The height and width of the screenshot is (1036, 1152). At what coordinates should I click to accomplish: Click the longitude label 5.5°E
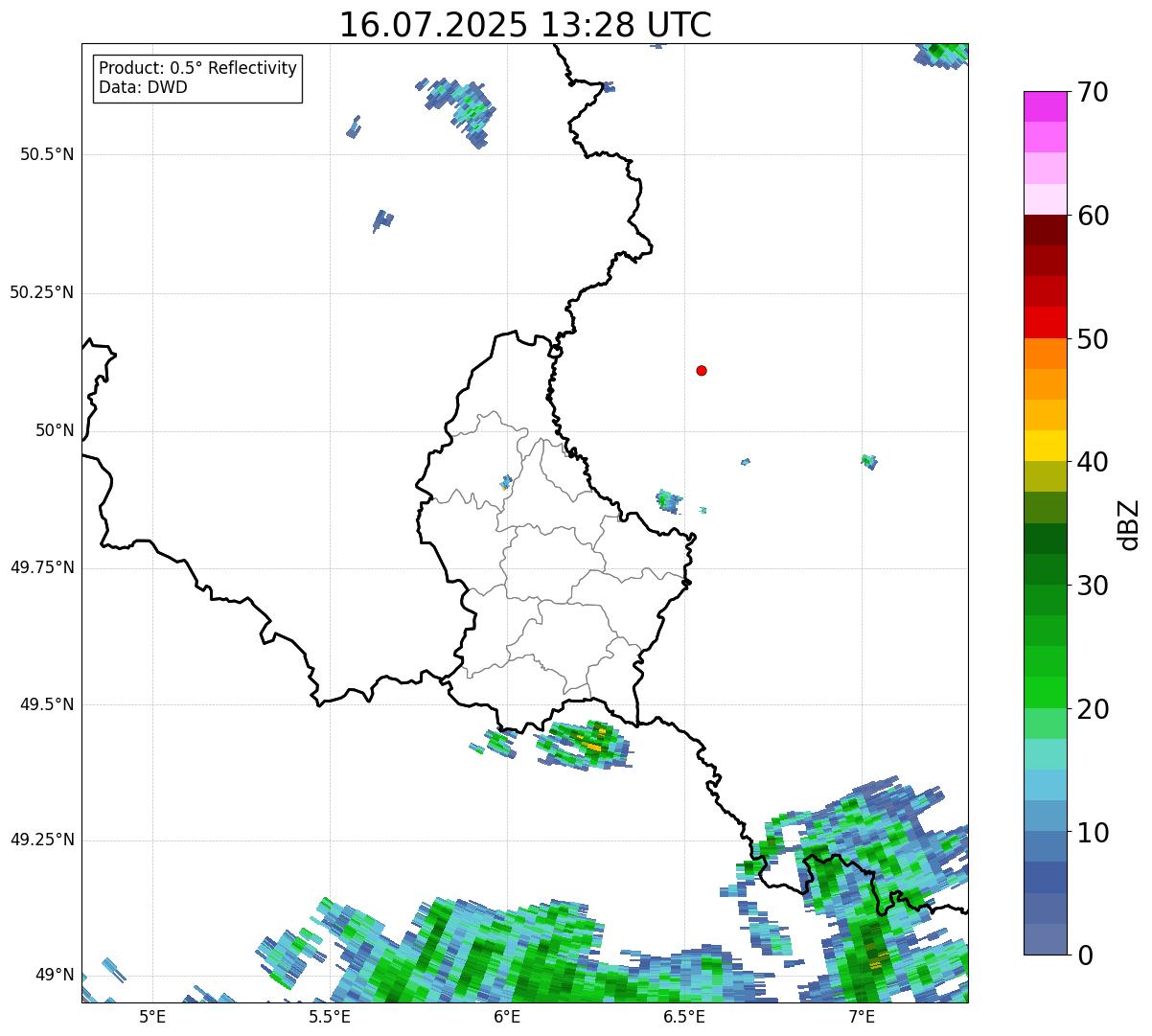(330, 1017)
